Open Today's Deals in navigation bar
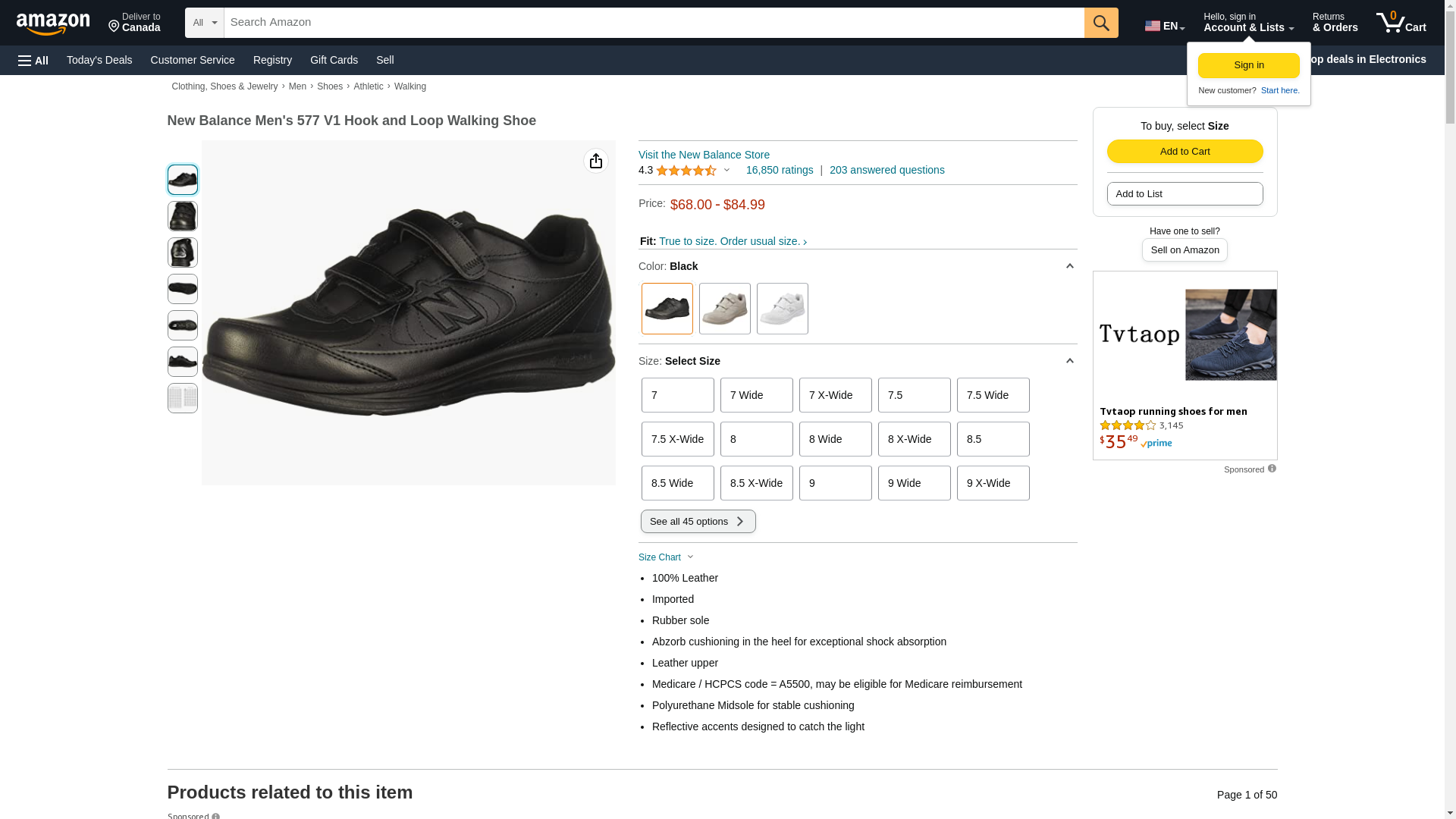 pos(99,60)
